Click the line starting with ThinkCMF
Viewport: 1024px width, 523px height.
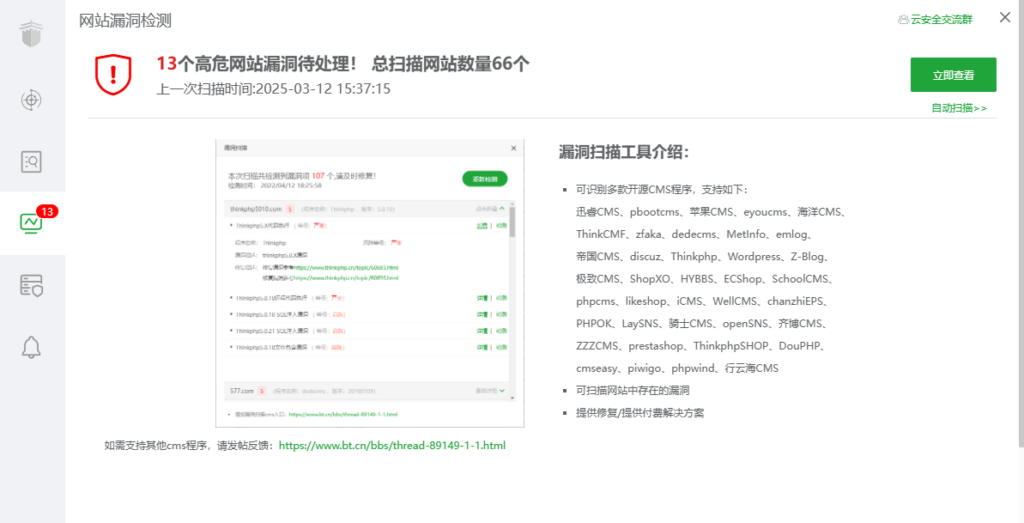[x=694, y=234]
